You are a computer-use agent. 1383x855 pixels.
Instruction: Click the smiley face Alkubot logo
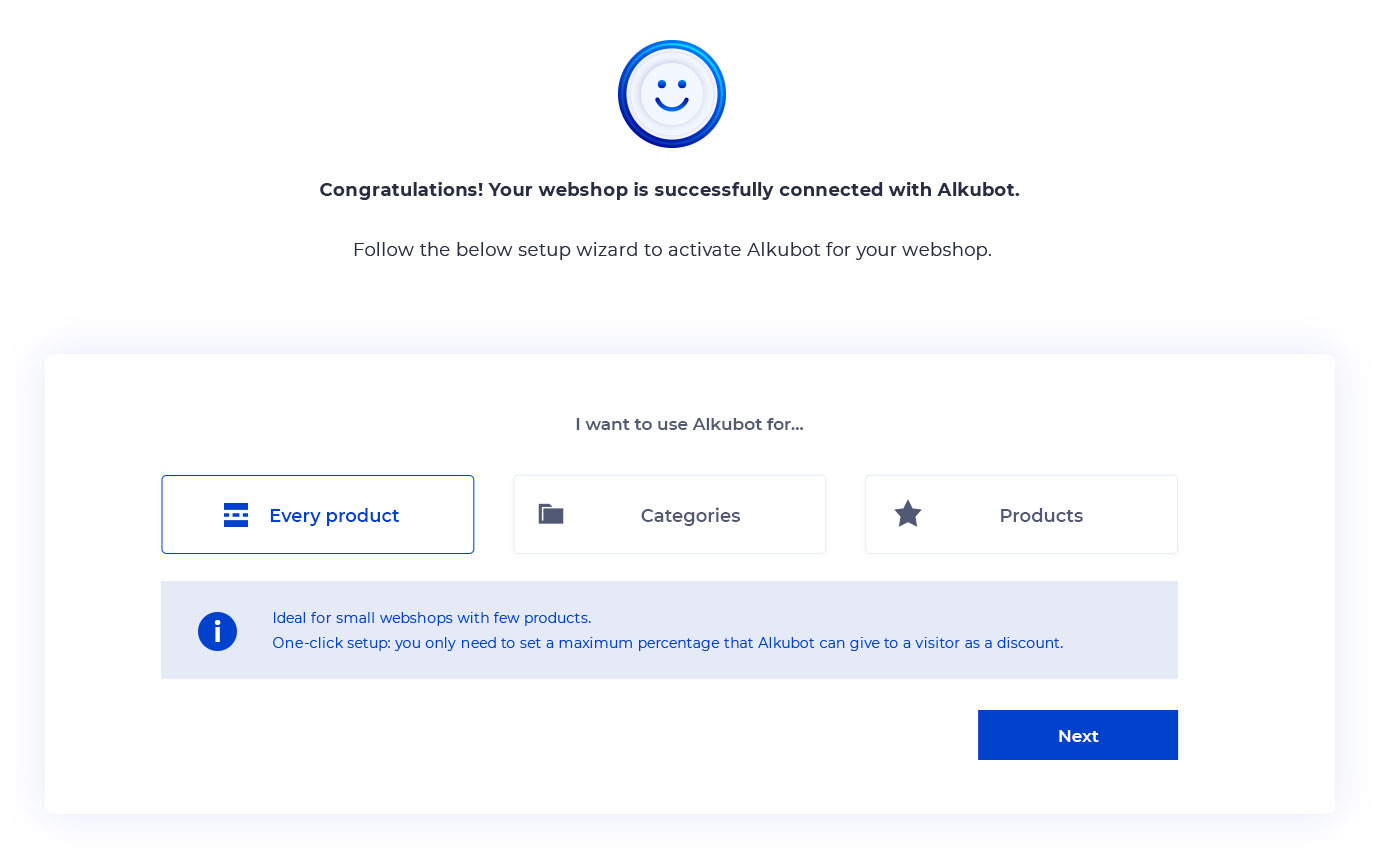pos(671,94)
